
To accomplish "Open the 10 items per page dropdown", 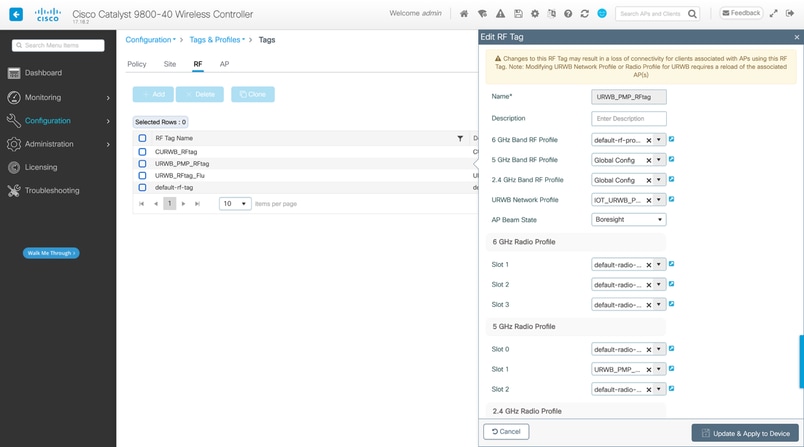I will 235,204.
